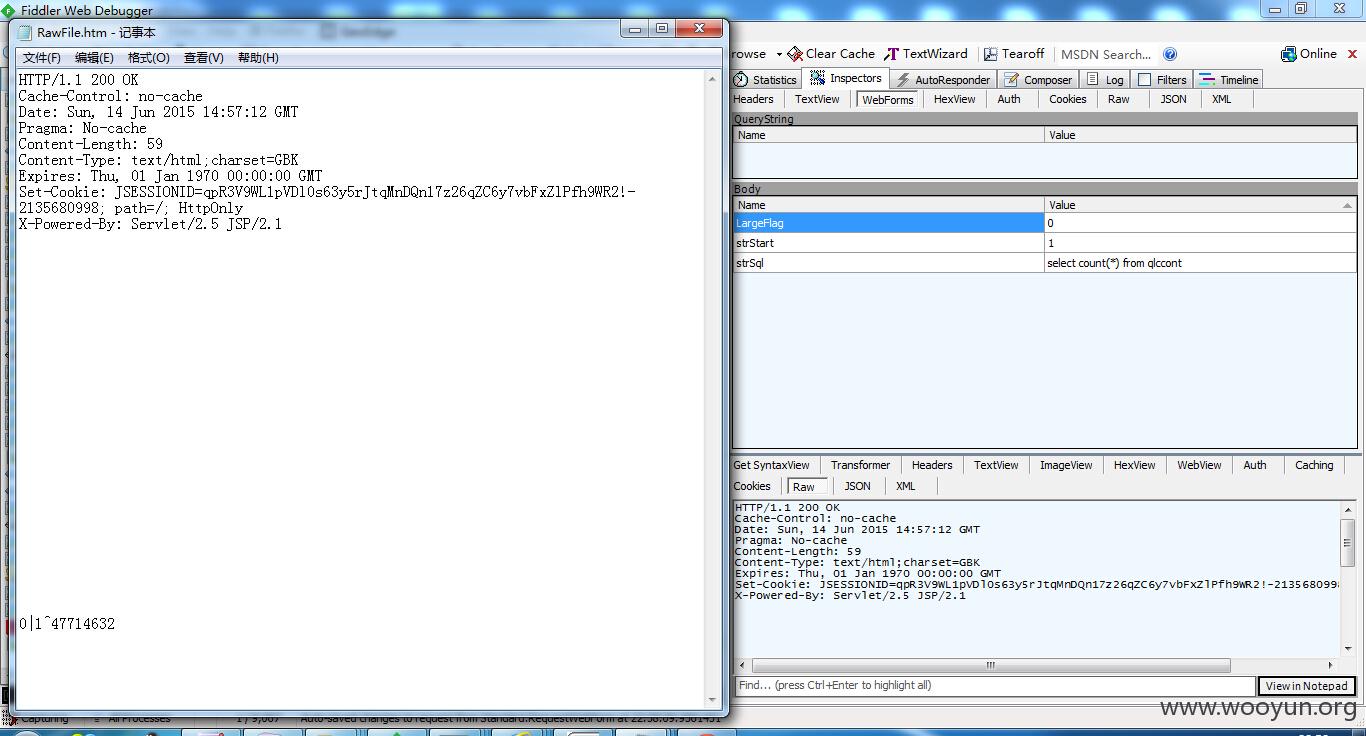Image resolution: width=1366 pixels, height=736 pixels.
Task: Click the 'select count(*) from qlccont' value cell
Action: (x=1200, y=263)
